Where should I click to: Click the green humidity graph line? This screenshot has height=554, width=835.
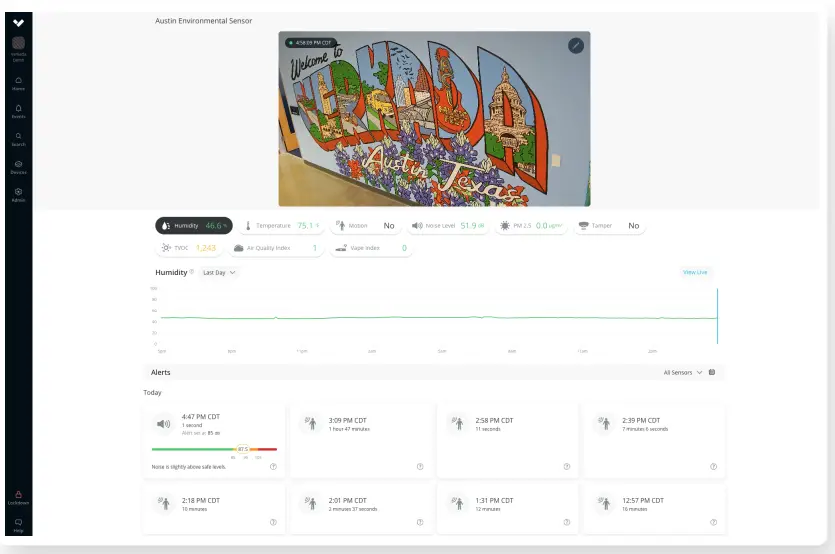(439, 317)
